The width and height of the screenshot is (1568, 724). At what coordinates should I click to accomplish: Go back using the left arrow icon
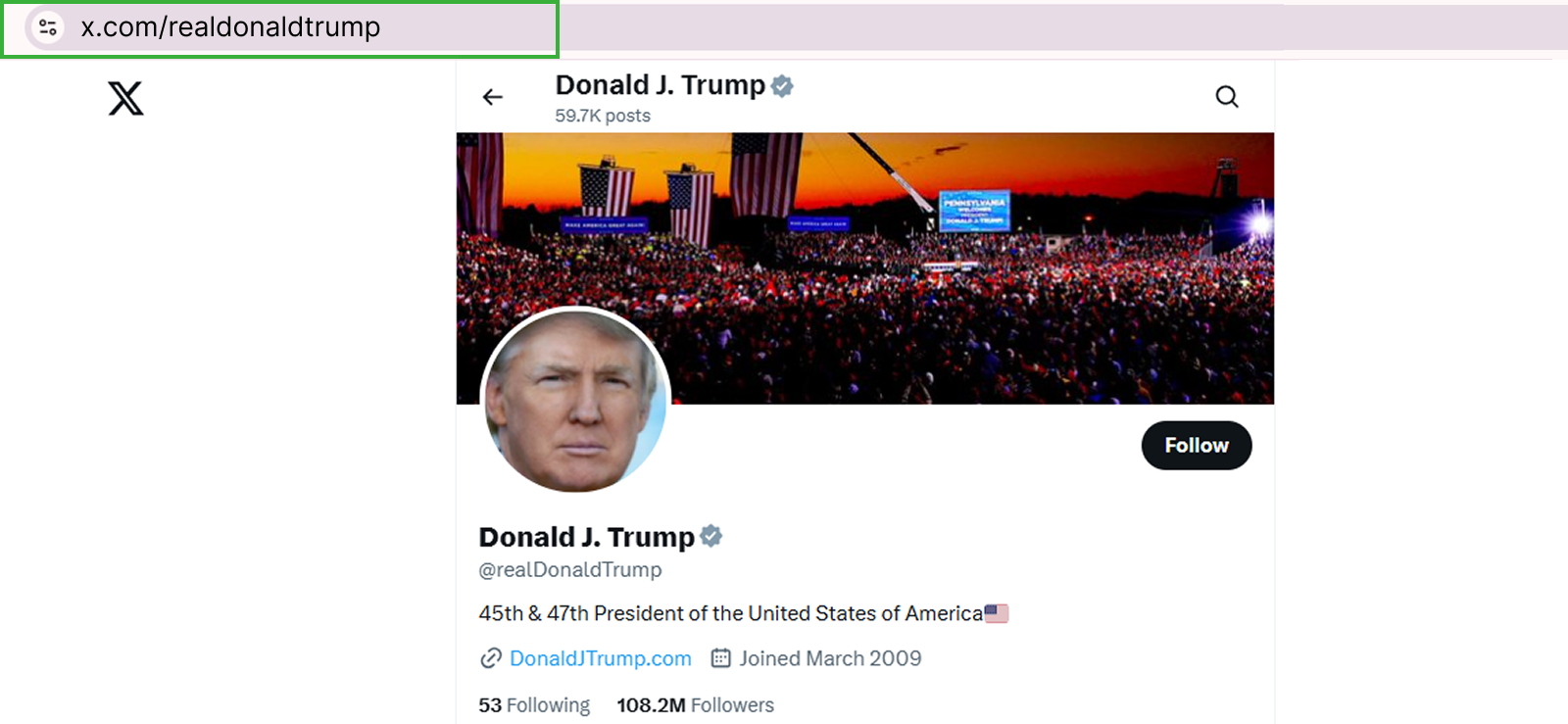pos(493,97)
